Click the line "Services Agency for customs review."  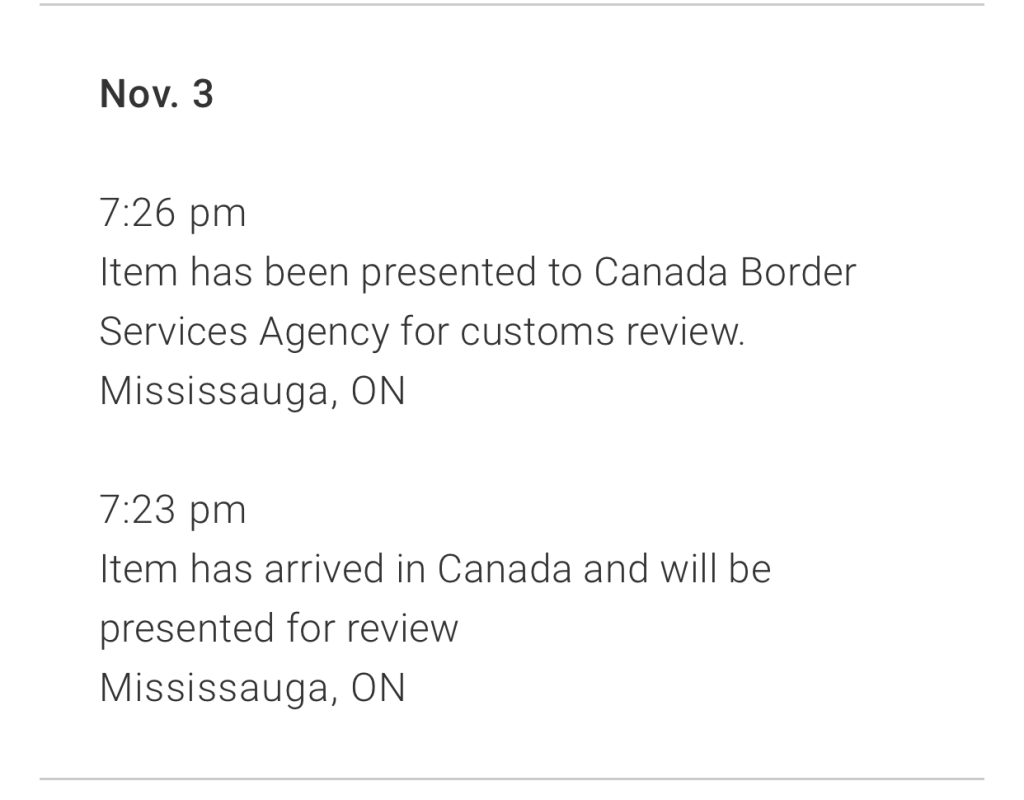(422, 332)
